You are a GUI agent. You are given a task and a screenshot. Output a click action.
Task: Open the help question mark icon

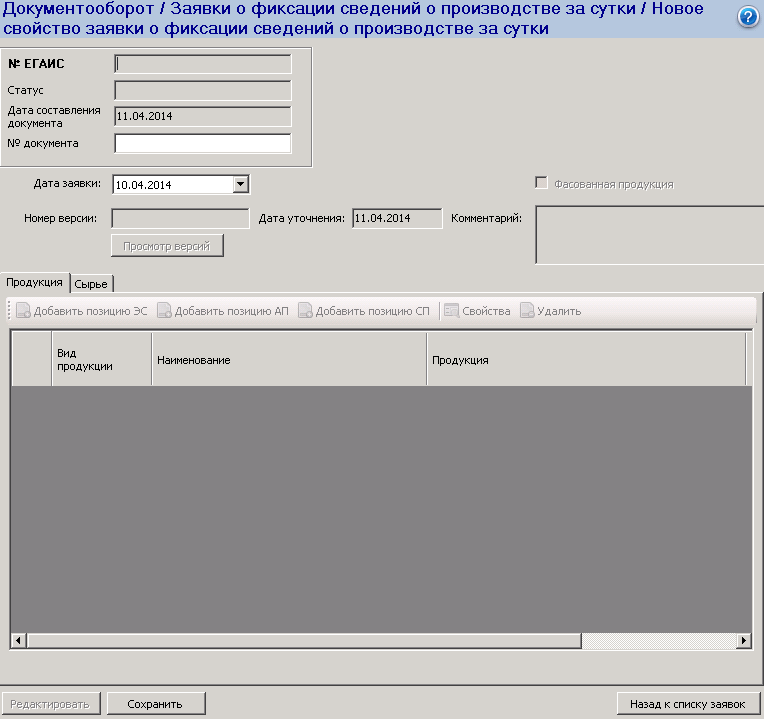(x=748, y=18)
